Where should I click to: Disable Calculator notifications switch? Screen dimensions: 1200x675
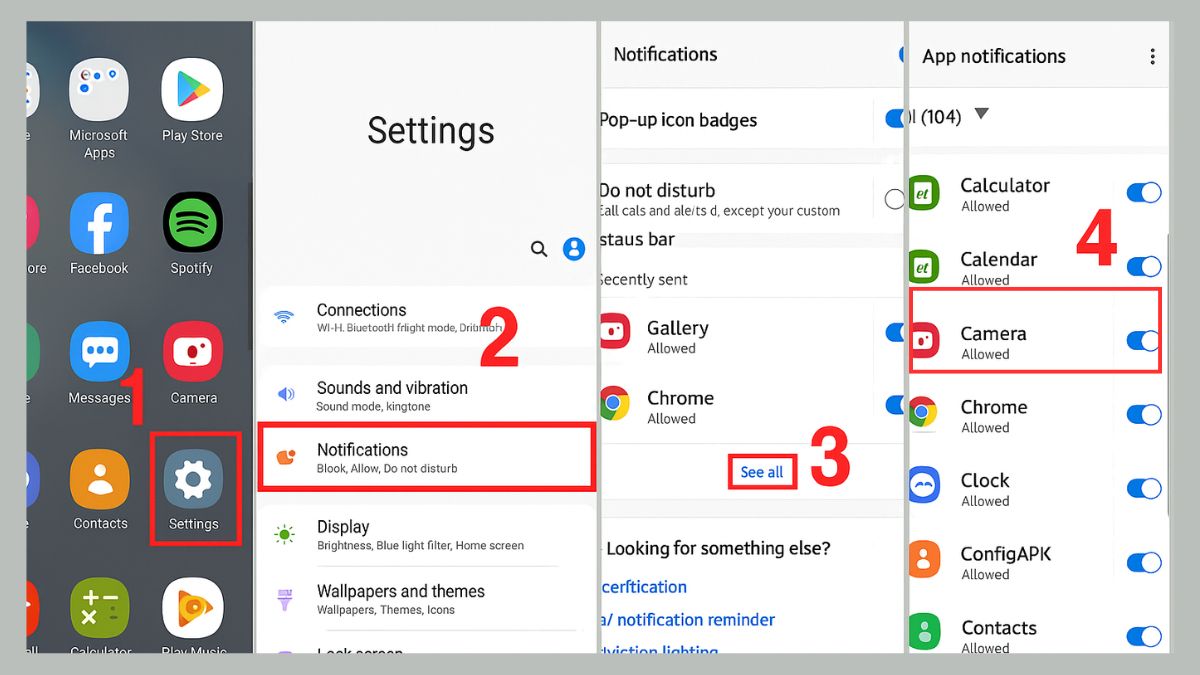point(1143,193)
